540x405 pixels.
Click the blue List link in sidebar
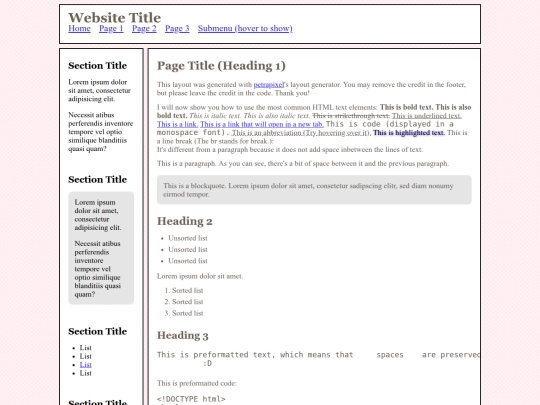[x=85, y=365]
